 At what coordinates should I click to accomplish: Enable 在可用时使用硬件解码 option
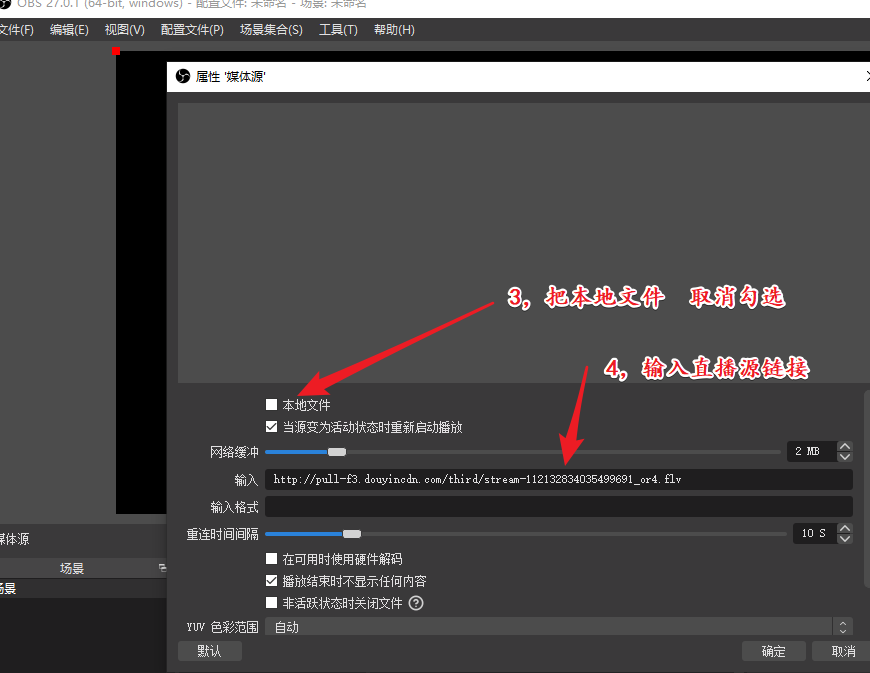[271, 559]
